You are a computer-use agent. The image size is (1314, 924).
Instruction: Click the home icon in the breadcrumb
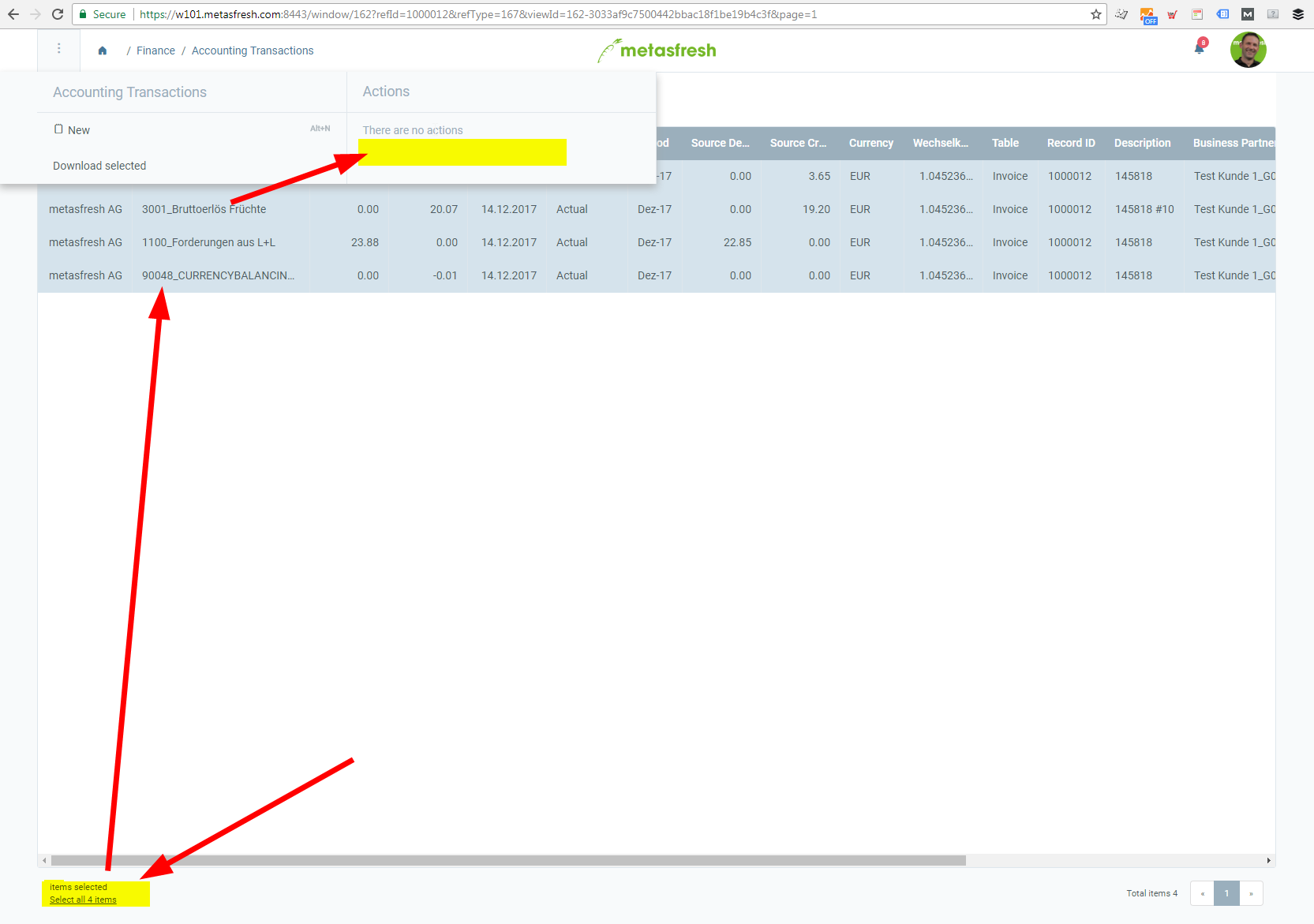coord(102,50)
